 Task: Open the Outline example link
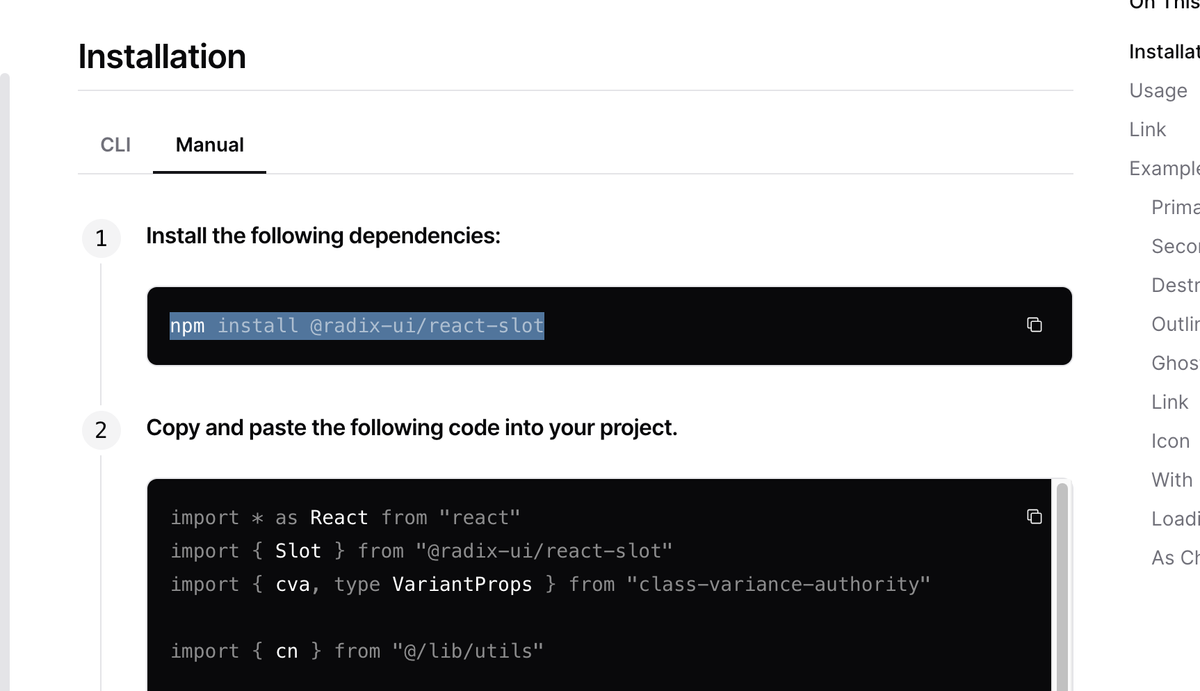pos(1175,324)
